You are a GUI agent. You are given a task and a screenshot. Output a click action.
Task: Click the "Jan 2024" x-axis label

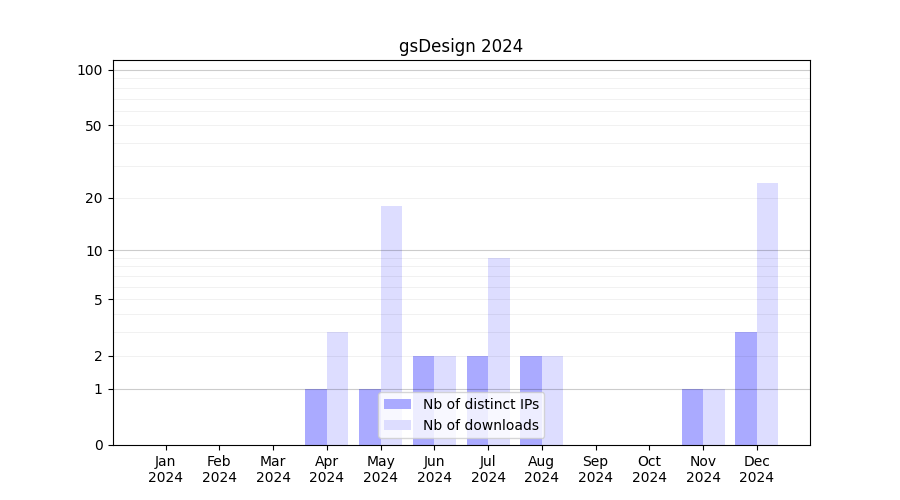coord(166,469)
